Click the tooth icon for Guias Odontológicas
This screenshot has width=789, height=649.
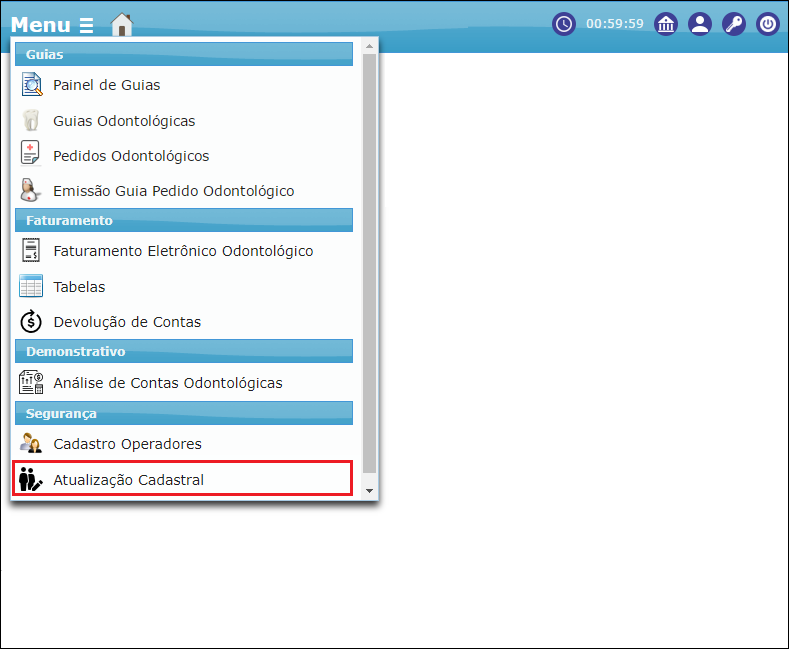click(x=31, y=121)
